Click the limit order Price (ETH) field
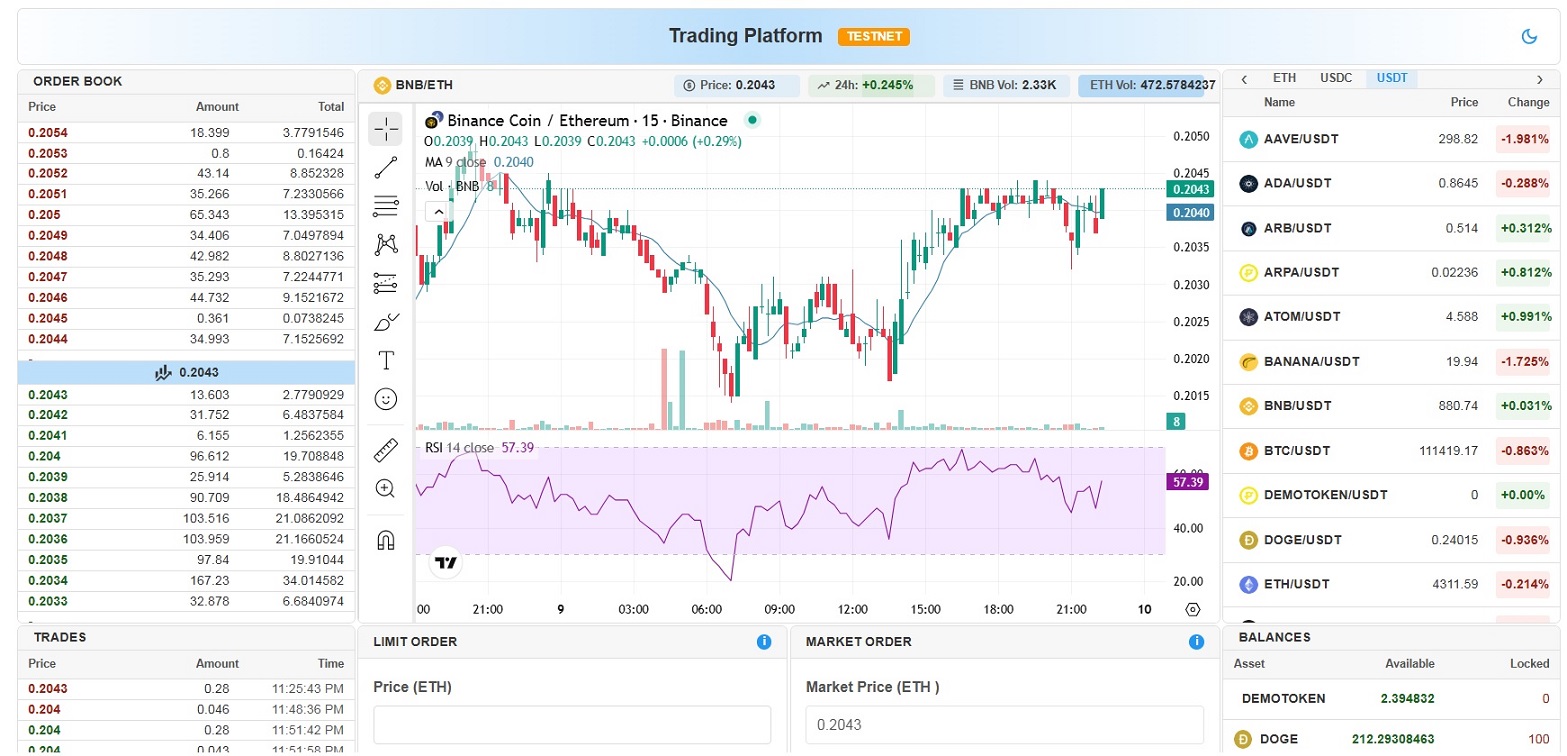Viewport: 1567px width, 756px height. [x=572, y=725]
